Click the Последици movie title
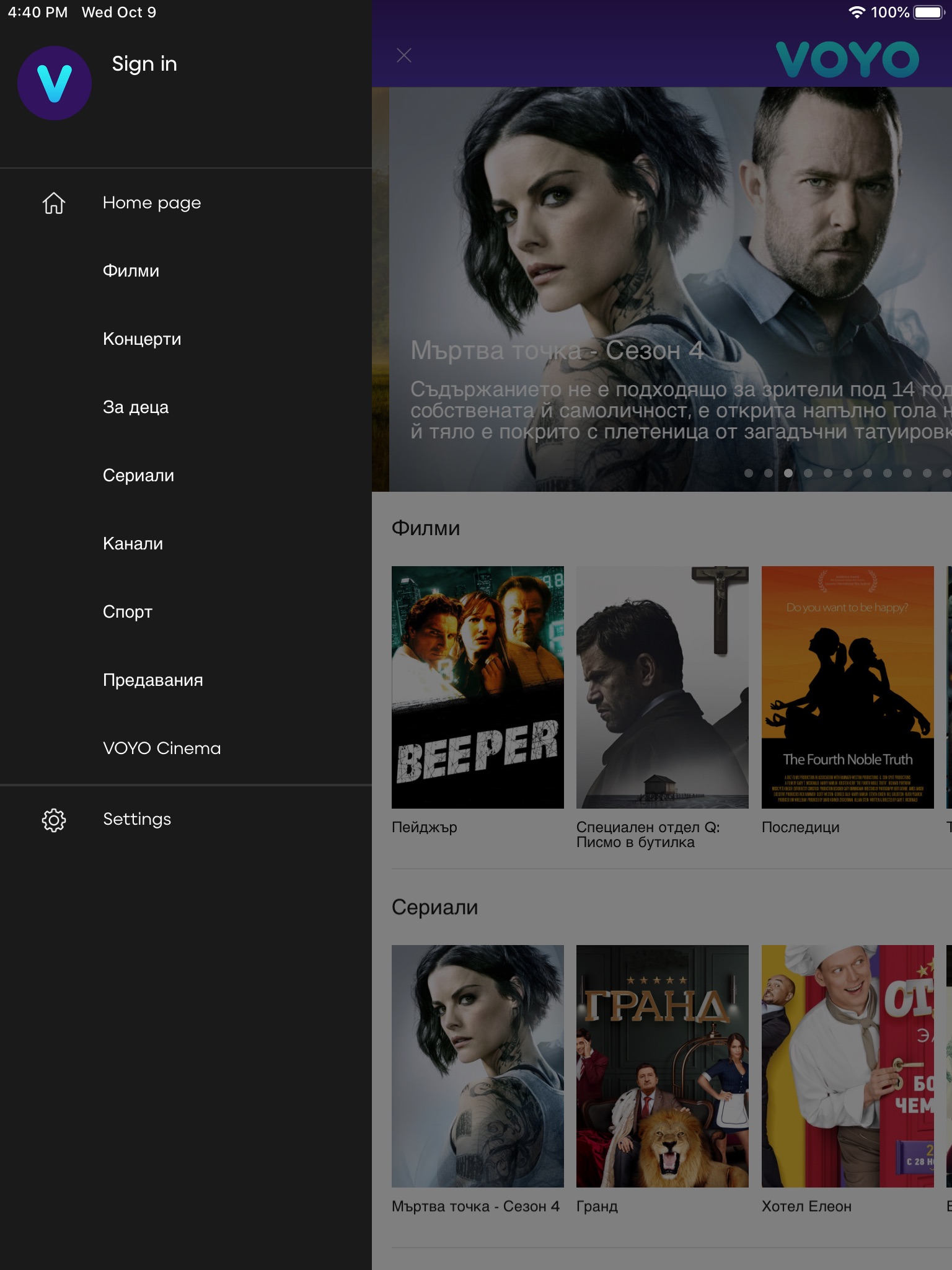 pyautogui.click(x=801, y=827)
